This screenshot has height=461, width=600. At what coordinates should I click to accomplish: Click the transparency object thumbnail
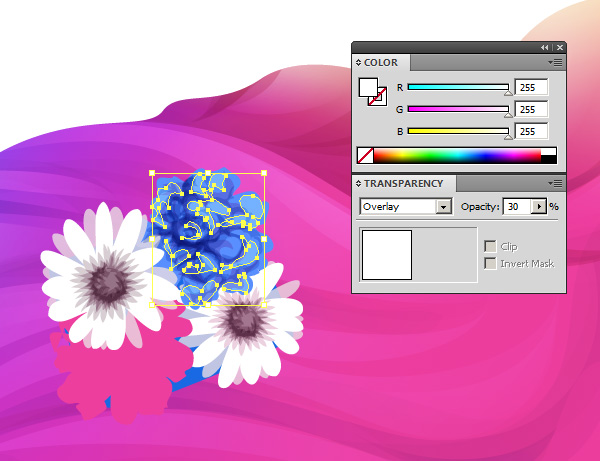click(387, 254)
